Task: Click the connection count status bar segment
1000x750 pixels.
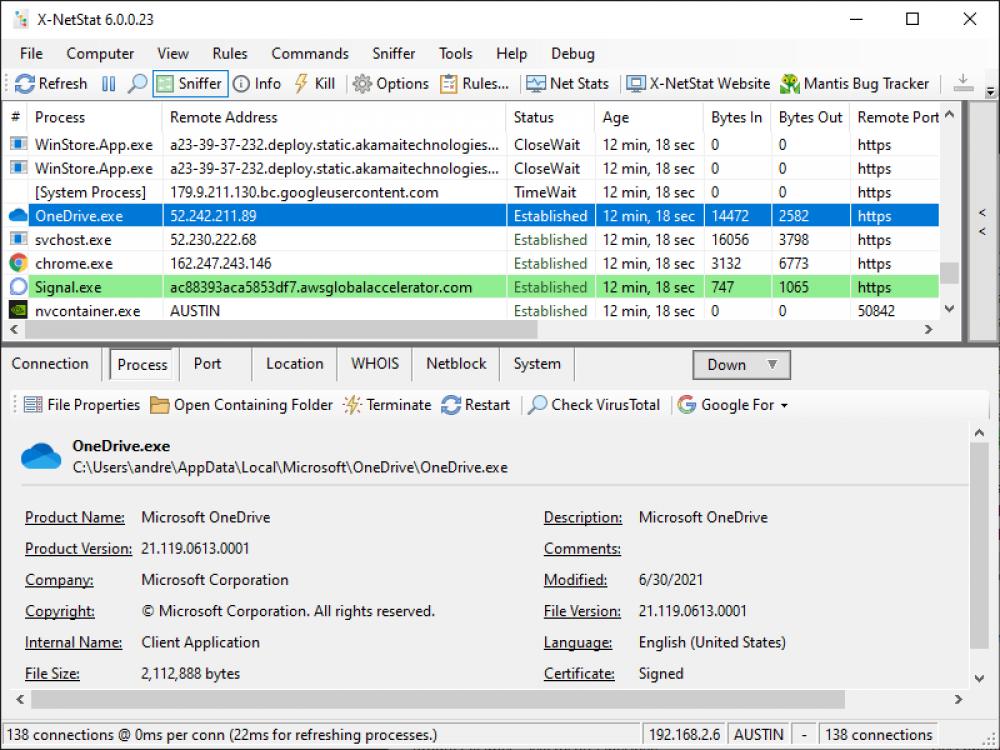Action: (x=878, y=733)
